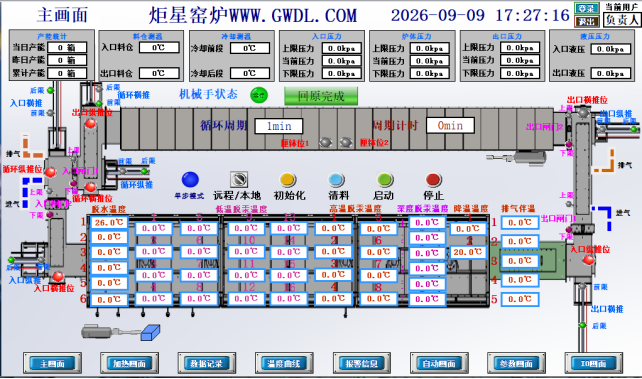Open the 参数画面 screen tab
Image resolution: width=642 pixels, height=379 pixels.
516,363
